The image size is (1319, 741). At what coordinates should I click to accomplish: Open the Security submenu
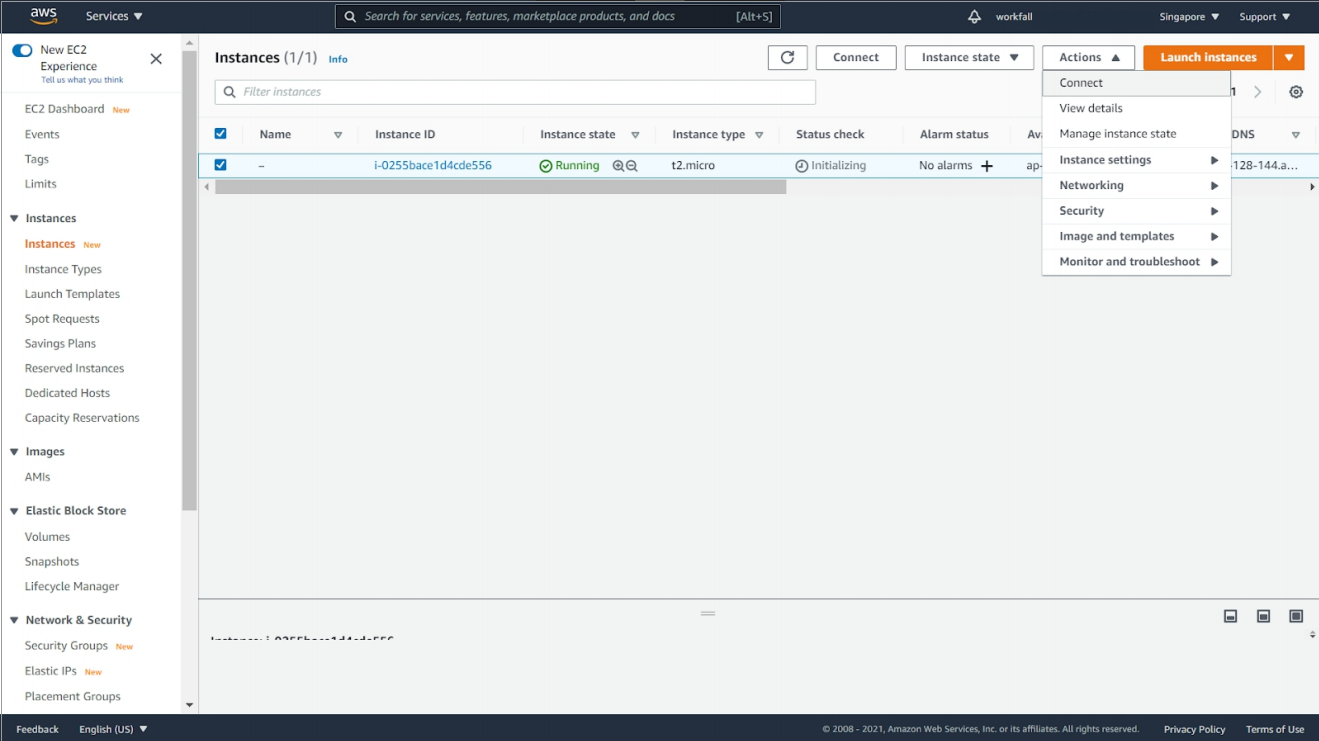pyautogui.click(x=1136, y=211)
